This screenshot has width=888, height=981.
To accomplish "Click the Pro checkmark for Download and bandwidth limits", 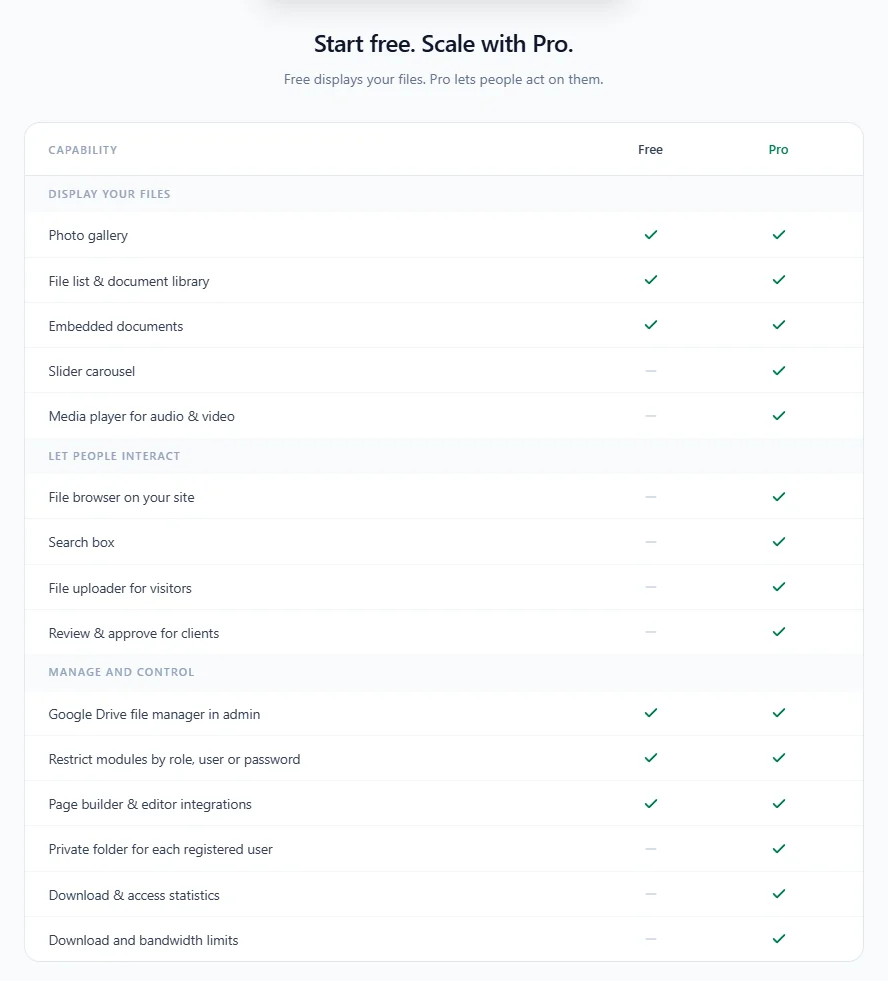I will coord(778,938).
